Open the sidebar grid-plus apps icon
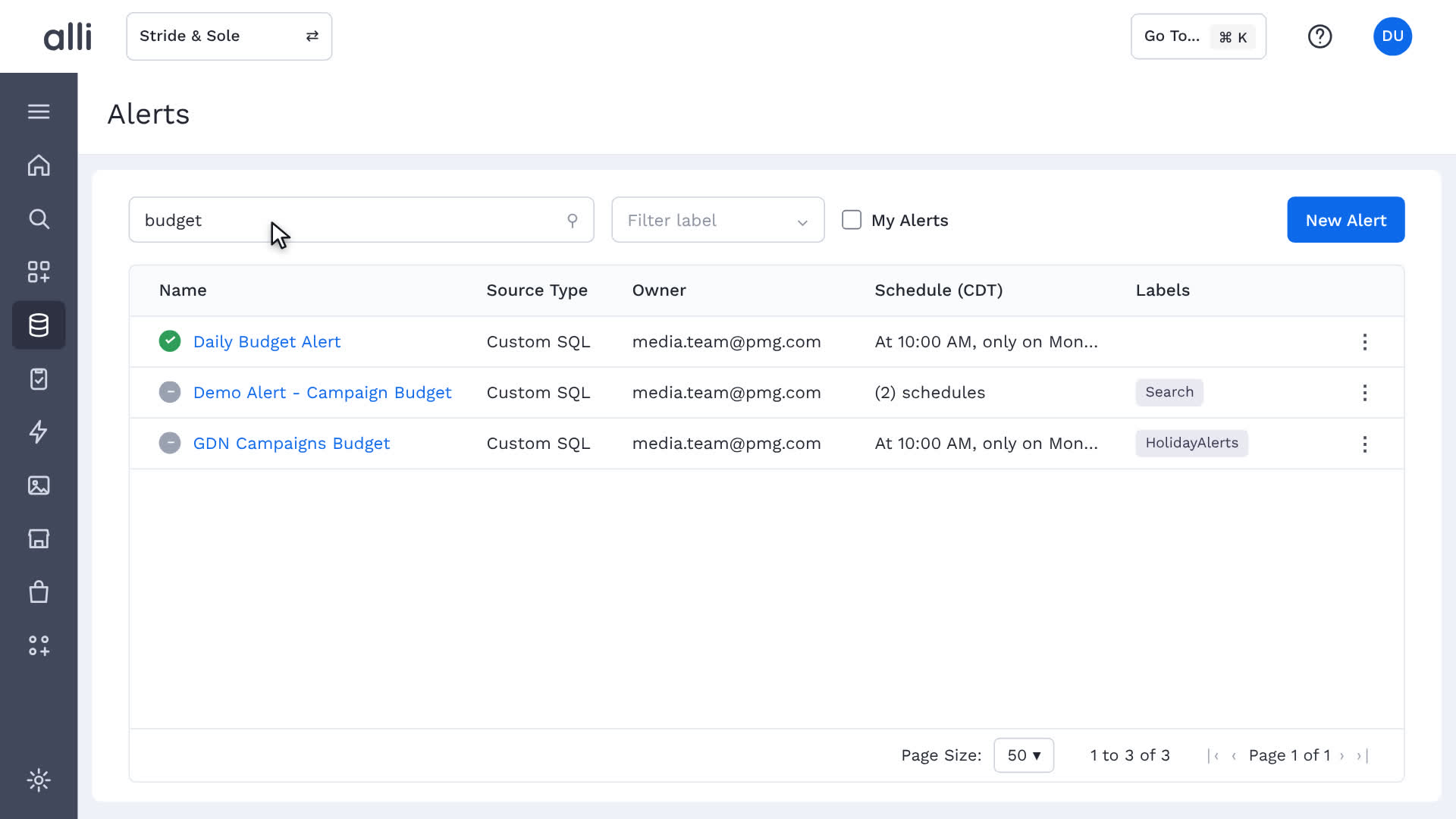This screenshot has height=819, width=1456. click(x=39, y=272)
